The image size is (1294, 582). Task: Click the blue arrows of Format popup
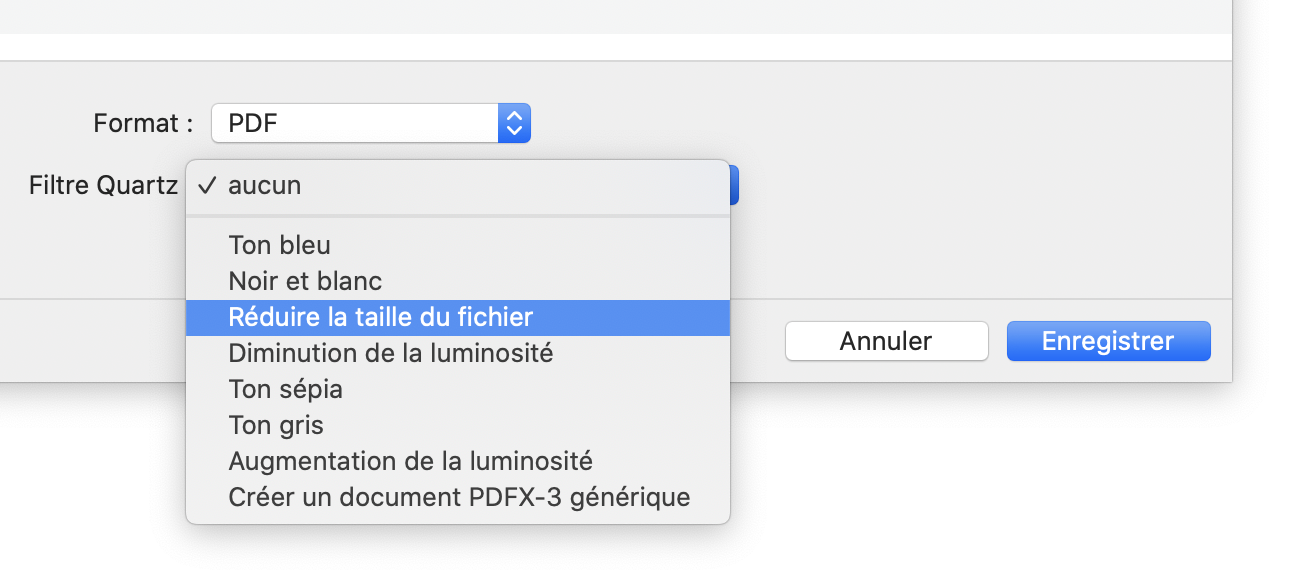[514, 124]
